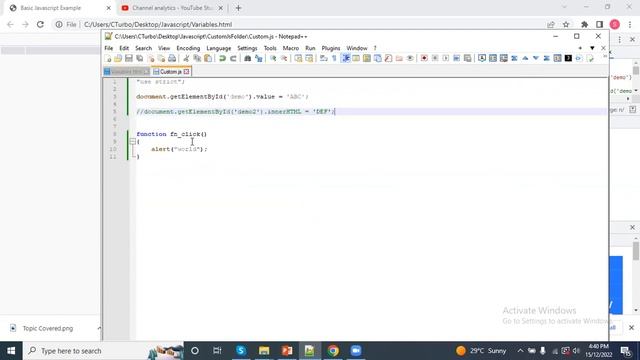The image size is (640, 360).
Task: Undo the last edit with the green arrow
Action: pos(222,59)
